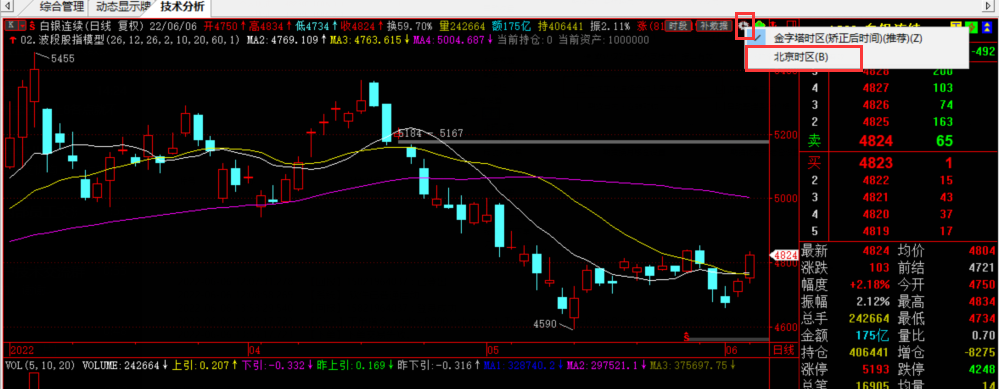Click the 02.波段股指模型 indicator title
999x389 pixels.
point(131,40)
